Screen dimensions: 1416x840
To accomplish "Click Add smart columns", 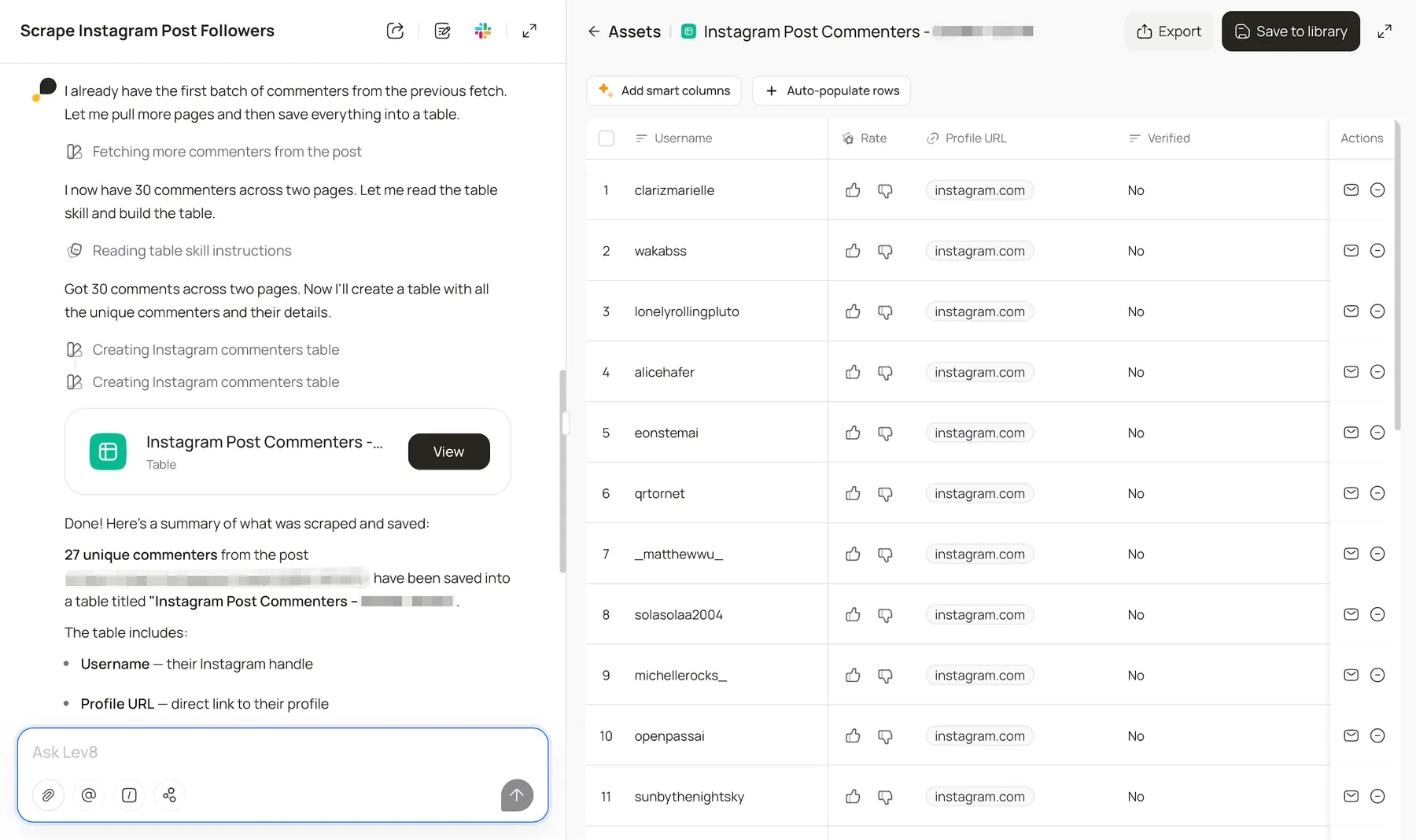I will 664,90.
